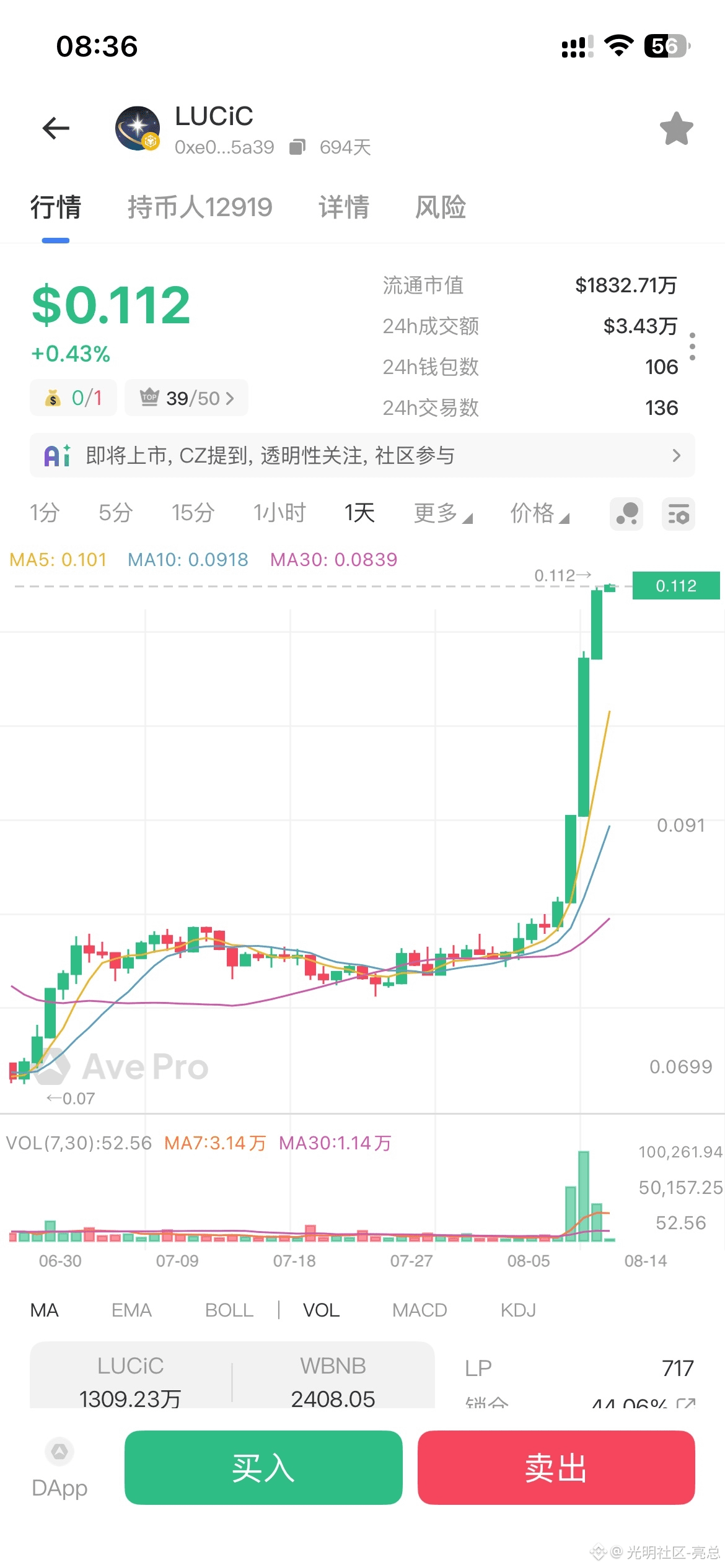This screenshot has height=1568, width=725.
Task: Tap the contract address 0xe0...5a39
Action: [x=224, y=147]
